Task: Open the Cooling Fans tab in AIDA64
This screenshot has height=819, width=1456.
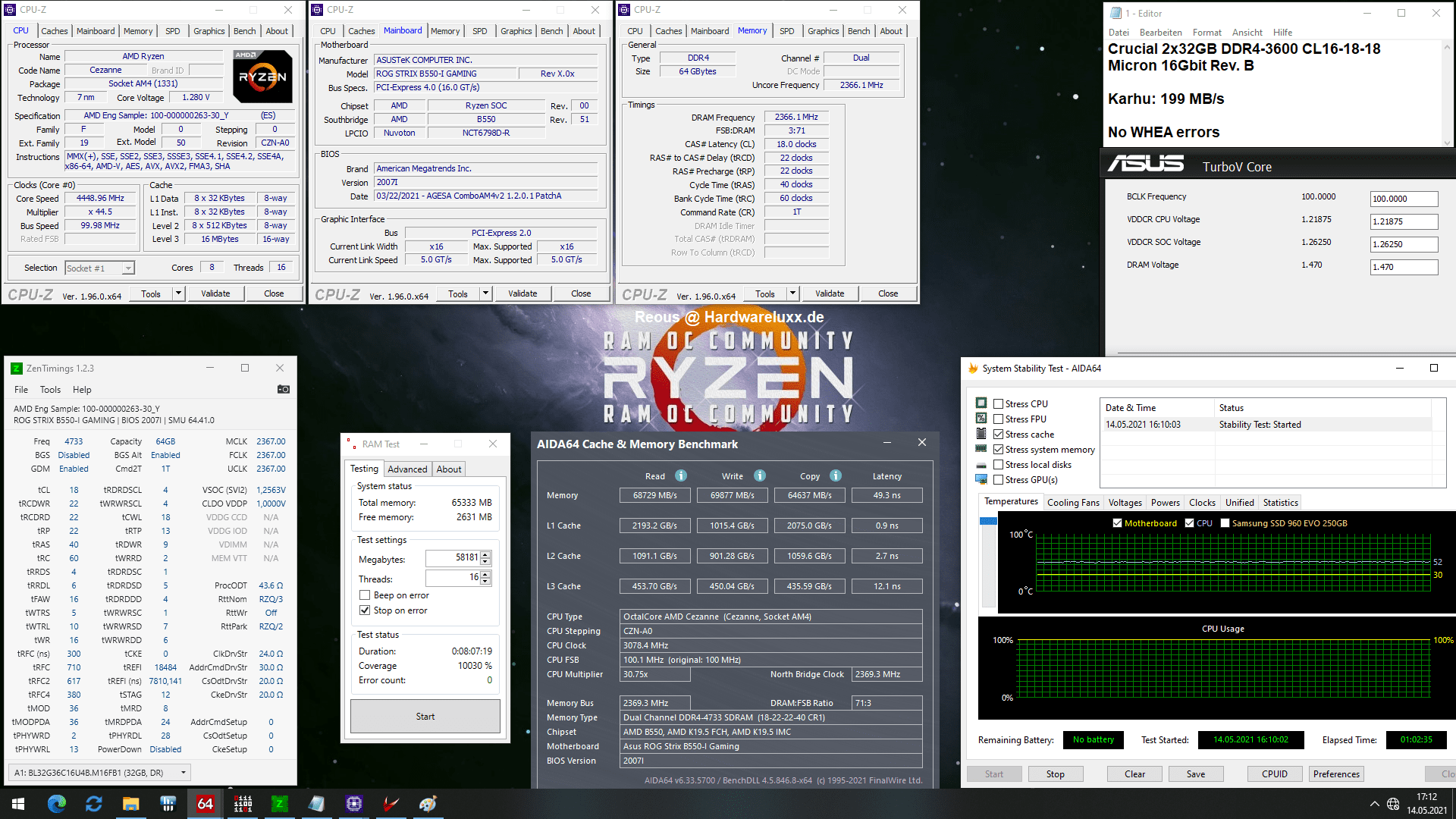Action: point(1073,503)
